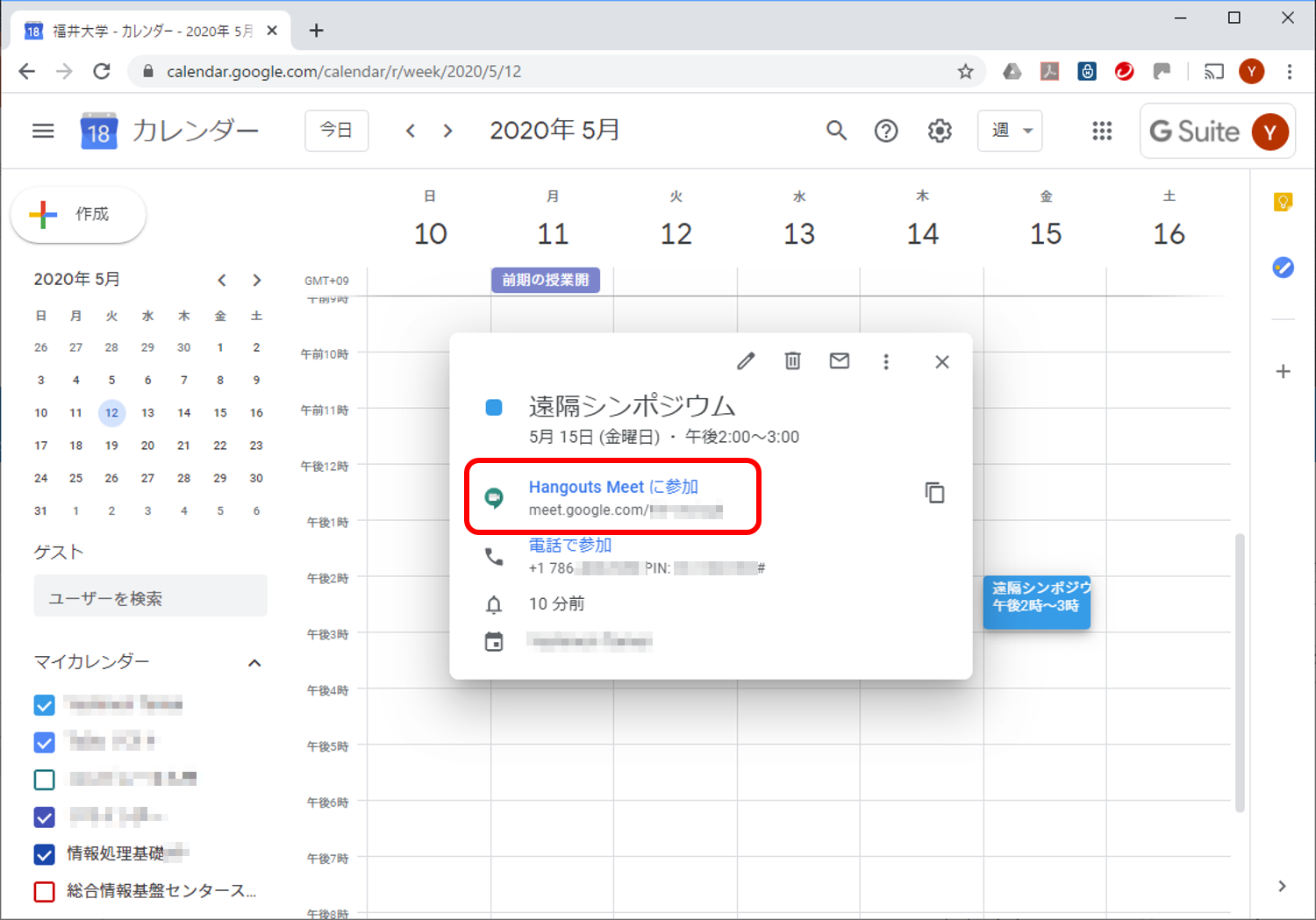Open event options three-dot menu

pyautogui.click(x=886, y=361)
